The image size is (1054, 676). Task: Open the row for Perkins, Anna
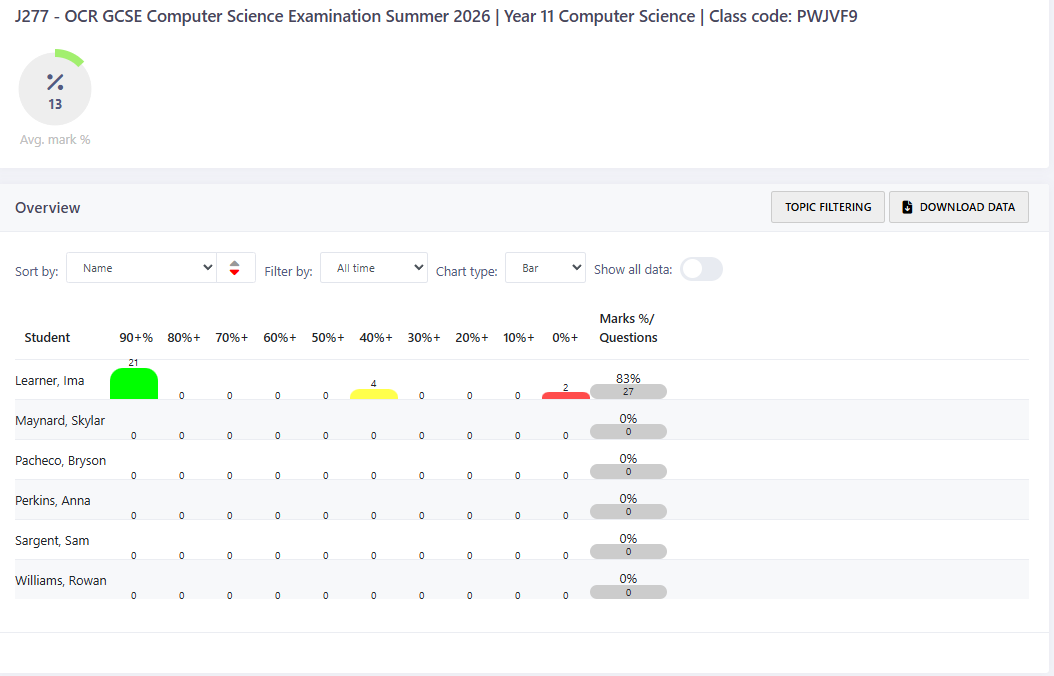pyautogui.click(x=52, y=501)
